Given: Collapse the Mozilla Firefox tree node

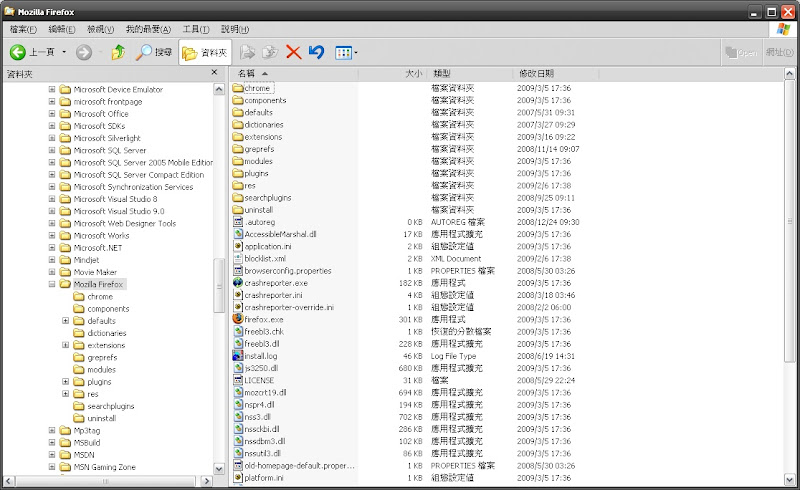Looking at the screenshot, I should coord(52,284).
